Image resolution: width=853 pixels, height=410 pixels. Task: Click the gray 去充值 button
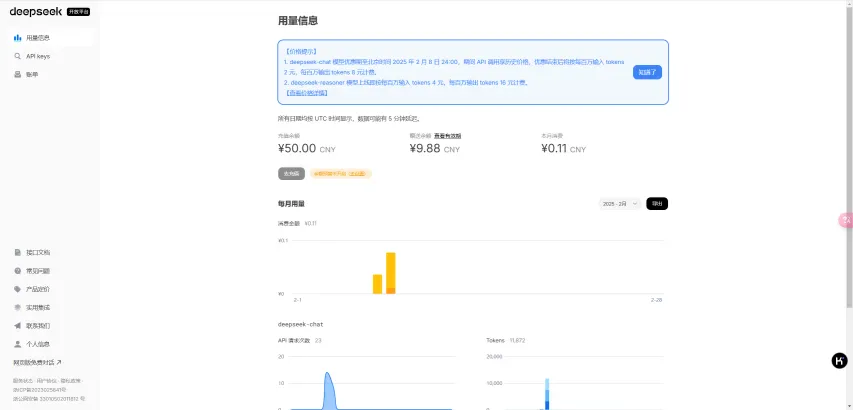tap(291, 173)
